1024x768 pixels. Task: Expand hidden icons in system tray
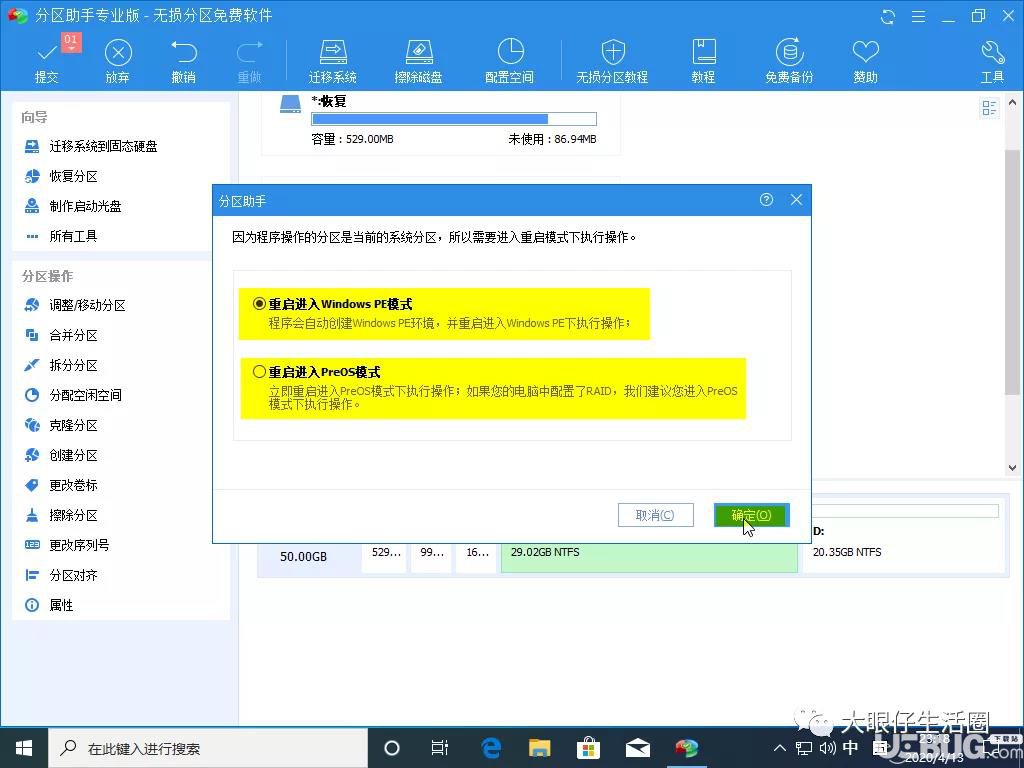click(x=778, y=747)
